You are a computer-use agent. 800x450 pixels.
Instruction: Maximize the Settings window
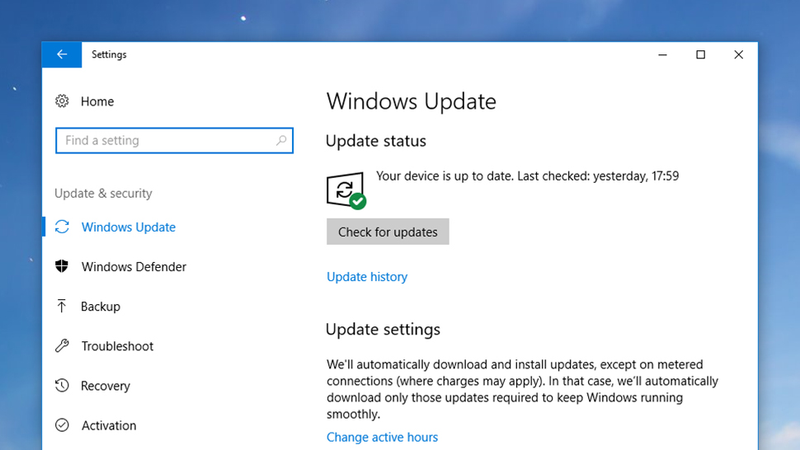coord(701,55)
